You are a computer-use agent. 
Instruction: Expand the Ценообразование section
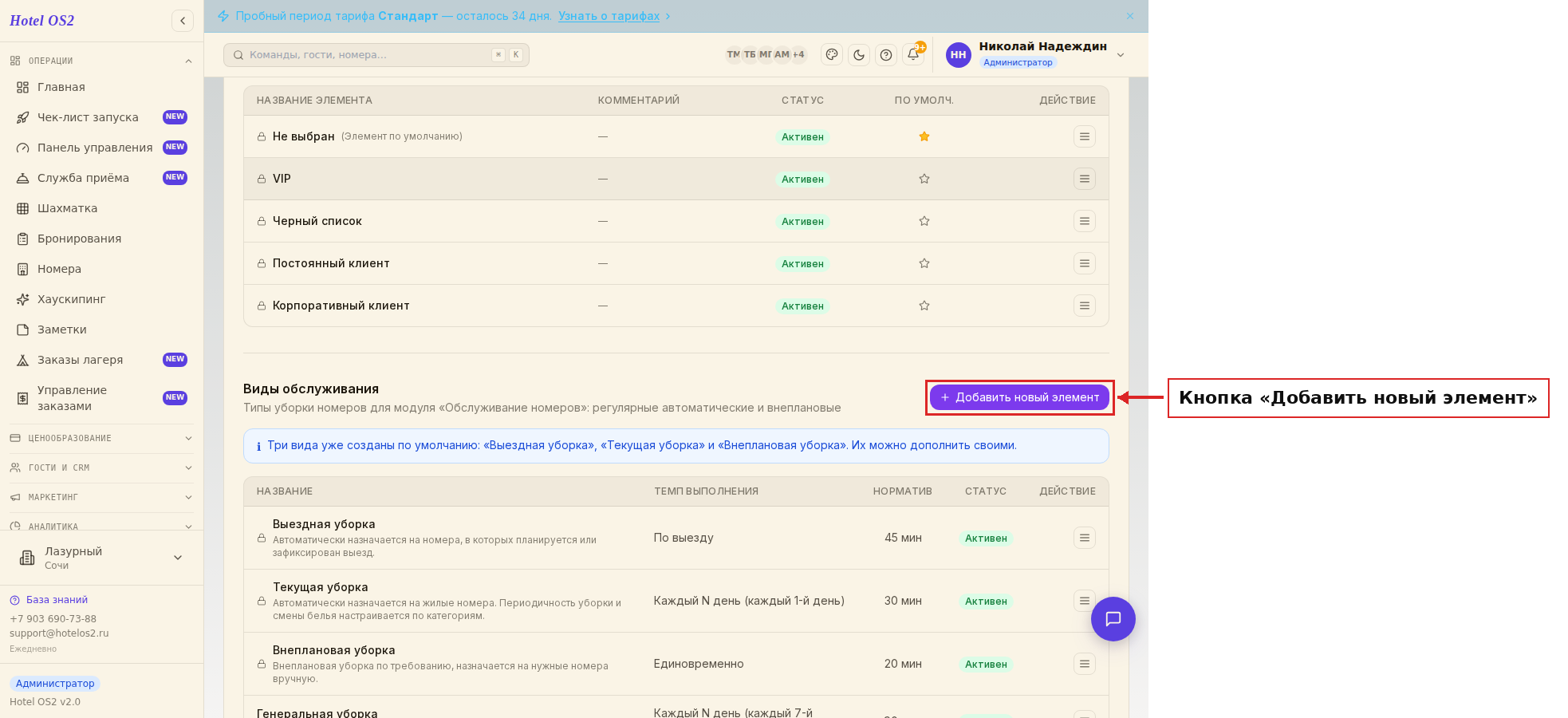(101, 438)
